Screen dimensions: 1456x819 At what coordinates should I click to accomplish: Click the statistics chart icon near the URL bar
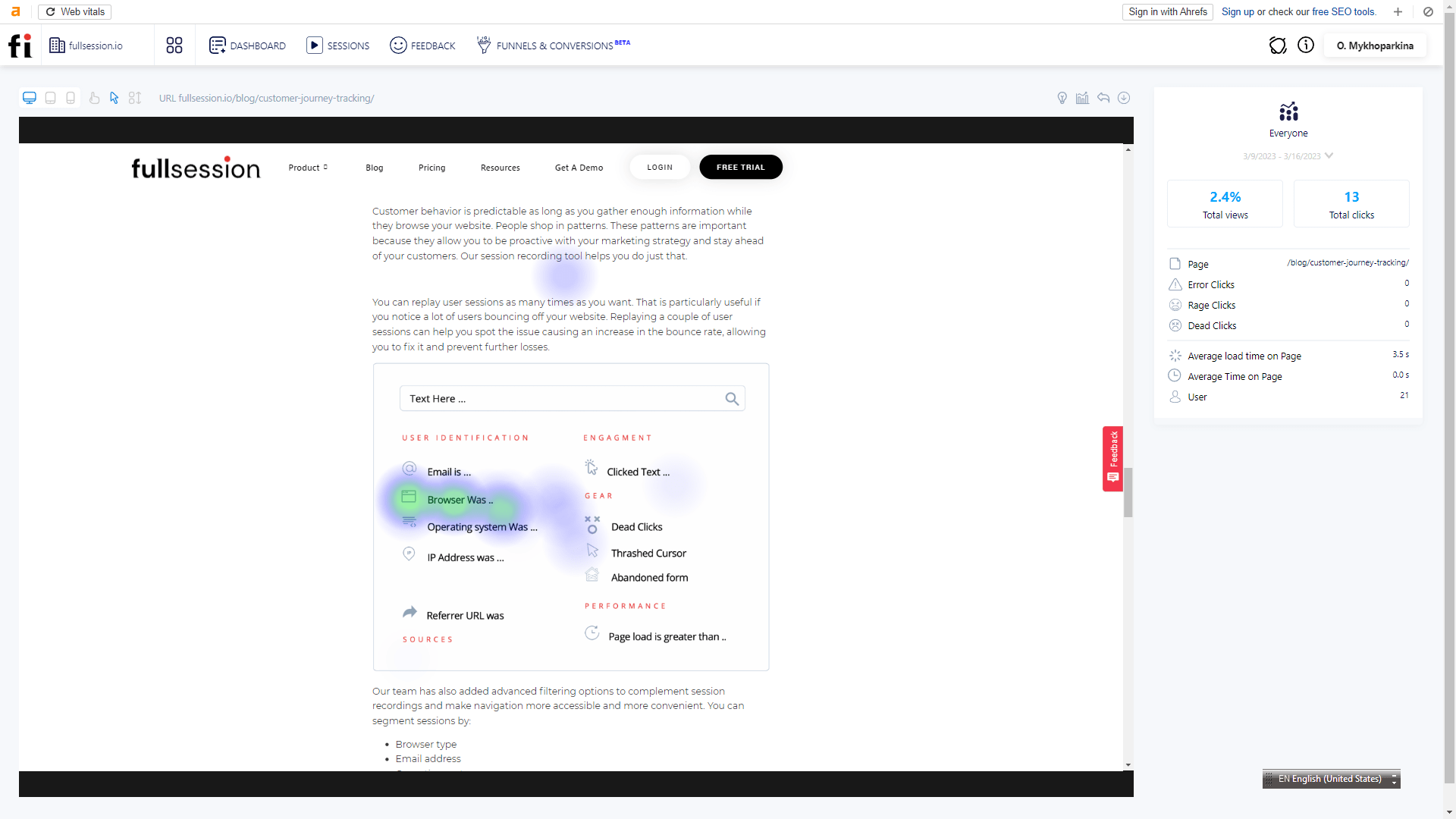(1082, 98)
